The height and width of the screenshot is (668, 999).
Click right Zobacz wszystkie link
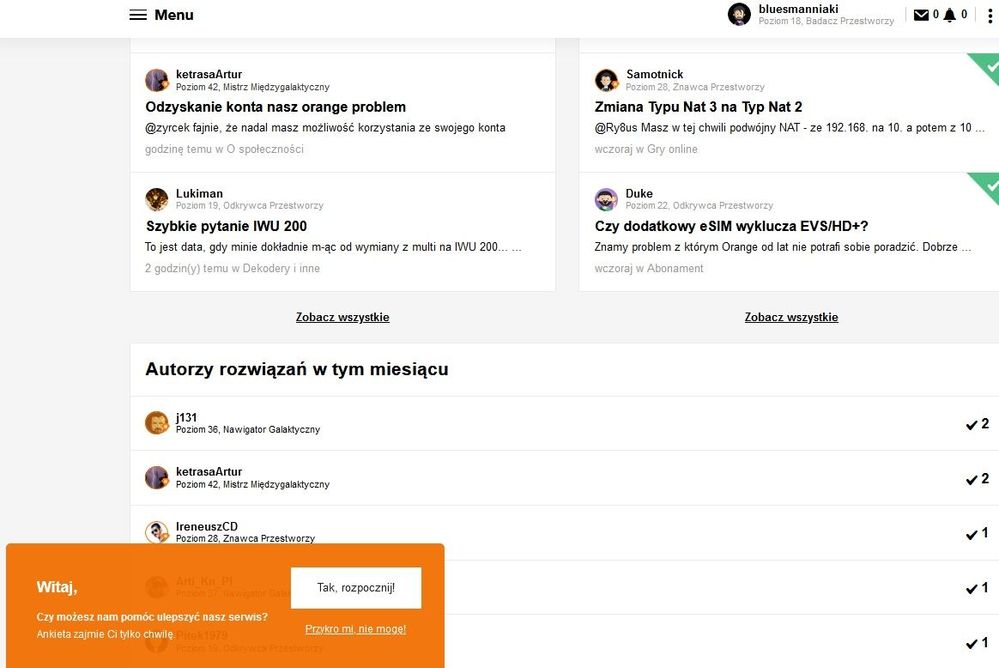click(791, 317)
